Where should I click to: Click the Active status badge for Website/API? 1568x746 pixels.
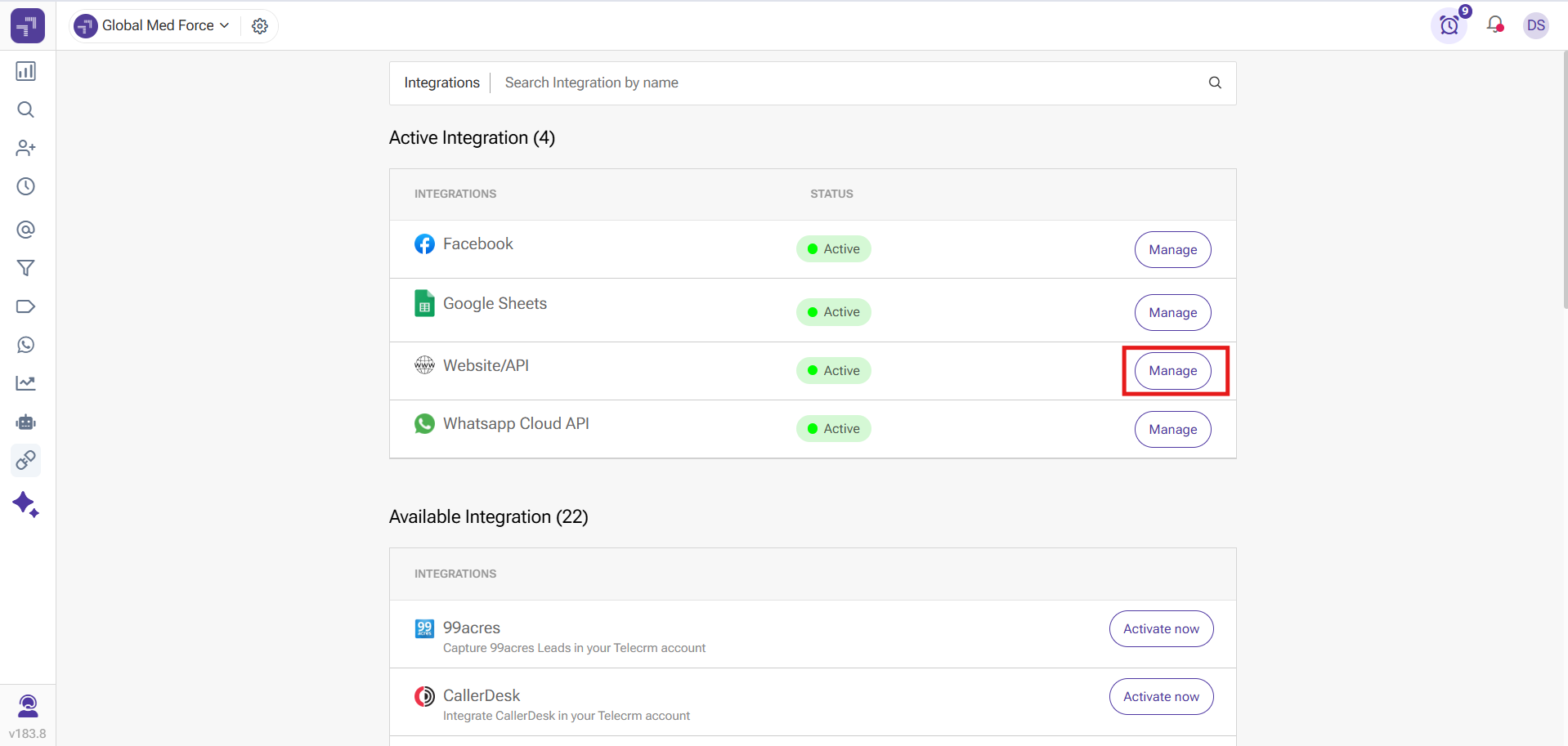point(833,370)
